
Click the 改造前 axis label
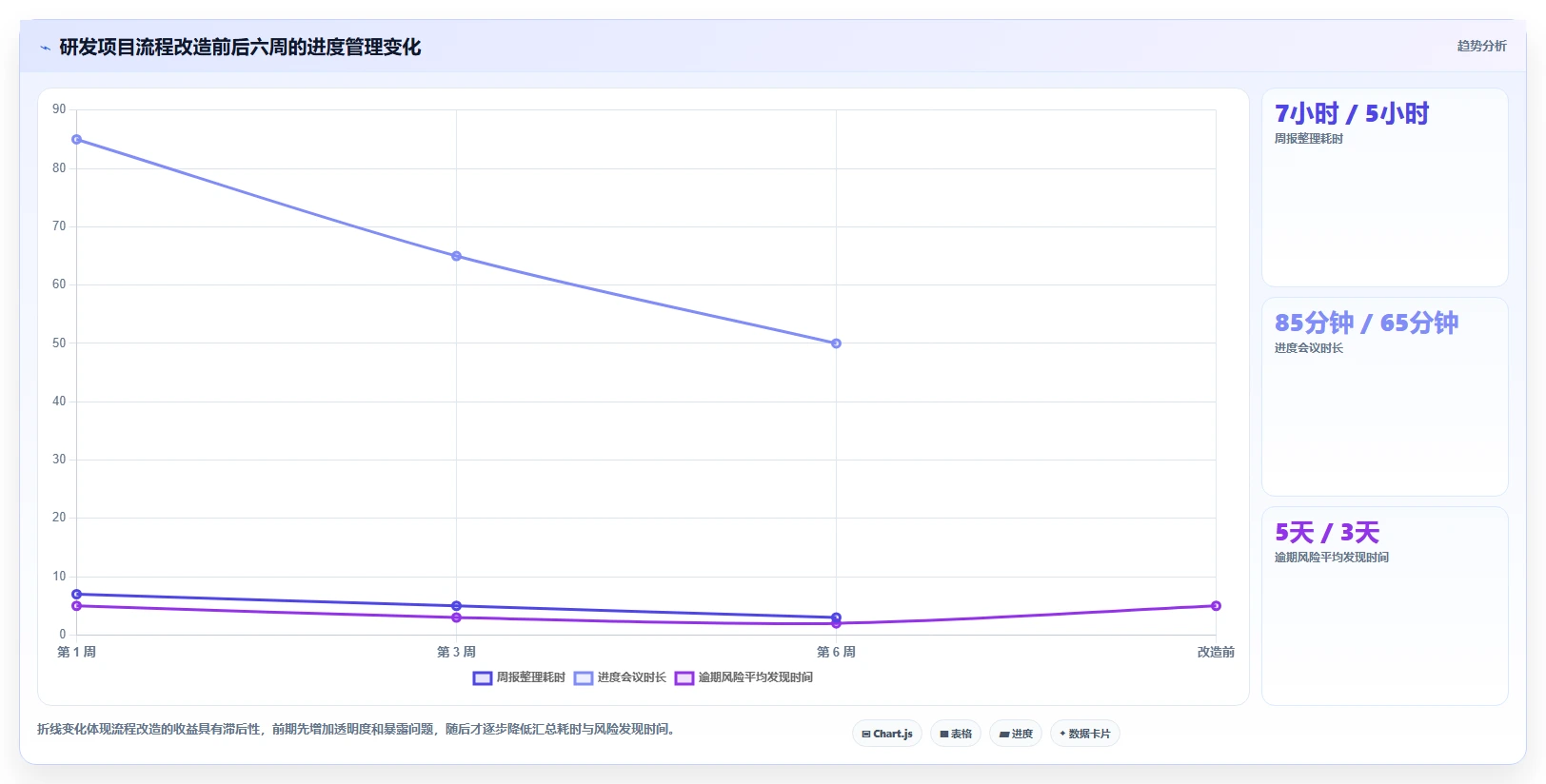click(x=1216, y=652)
